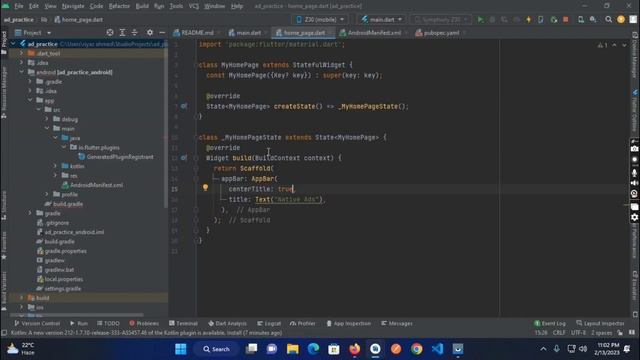Open Firefox from taskbar
Screen dimensions: 640x360
(355, 349)
